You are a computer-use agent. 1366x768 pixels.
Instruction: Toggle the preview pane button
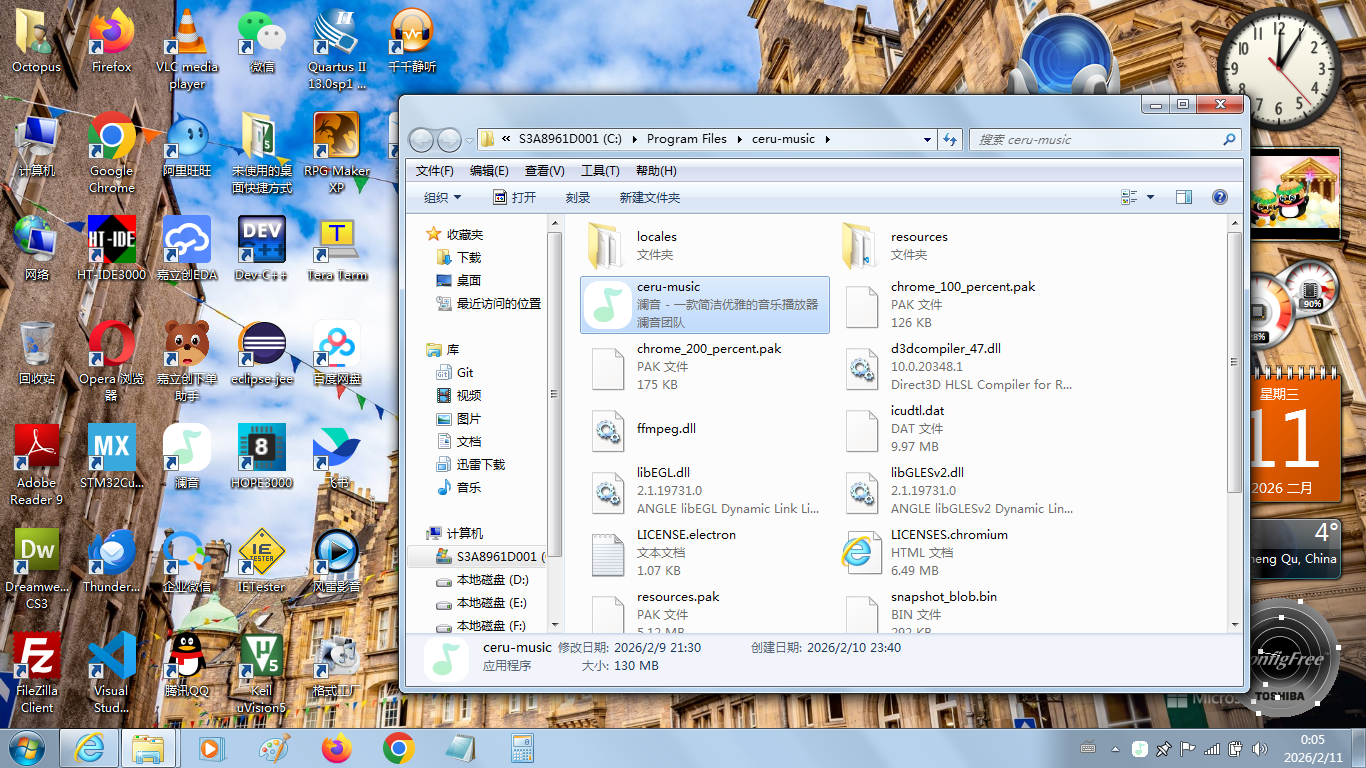1184,197
